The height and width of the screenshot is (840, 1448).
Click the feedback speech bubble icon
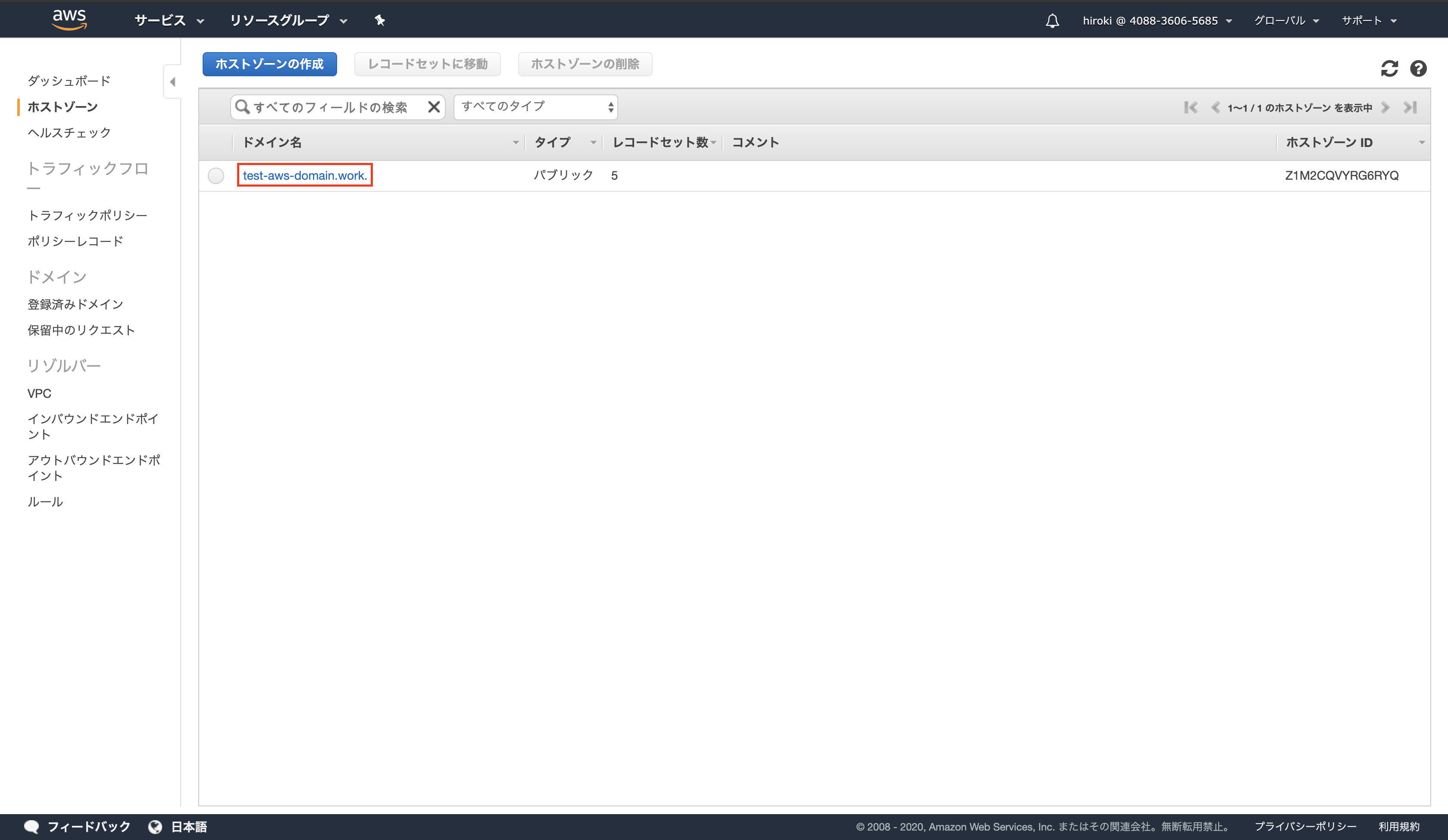click(31, 826)
